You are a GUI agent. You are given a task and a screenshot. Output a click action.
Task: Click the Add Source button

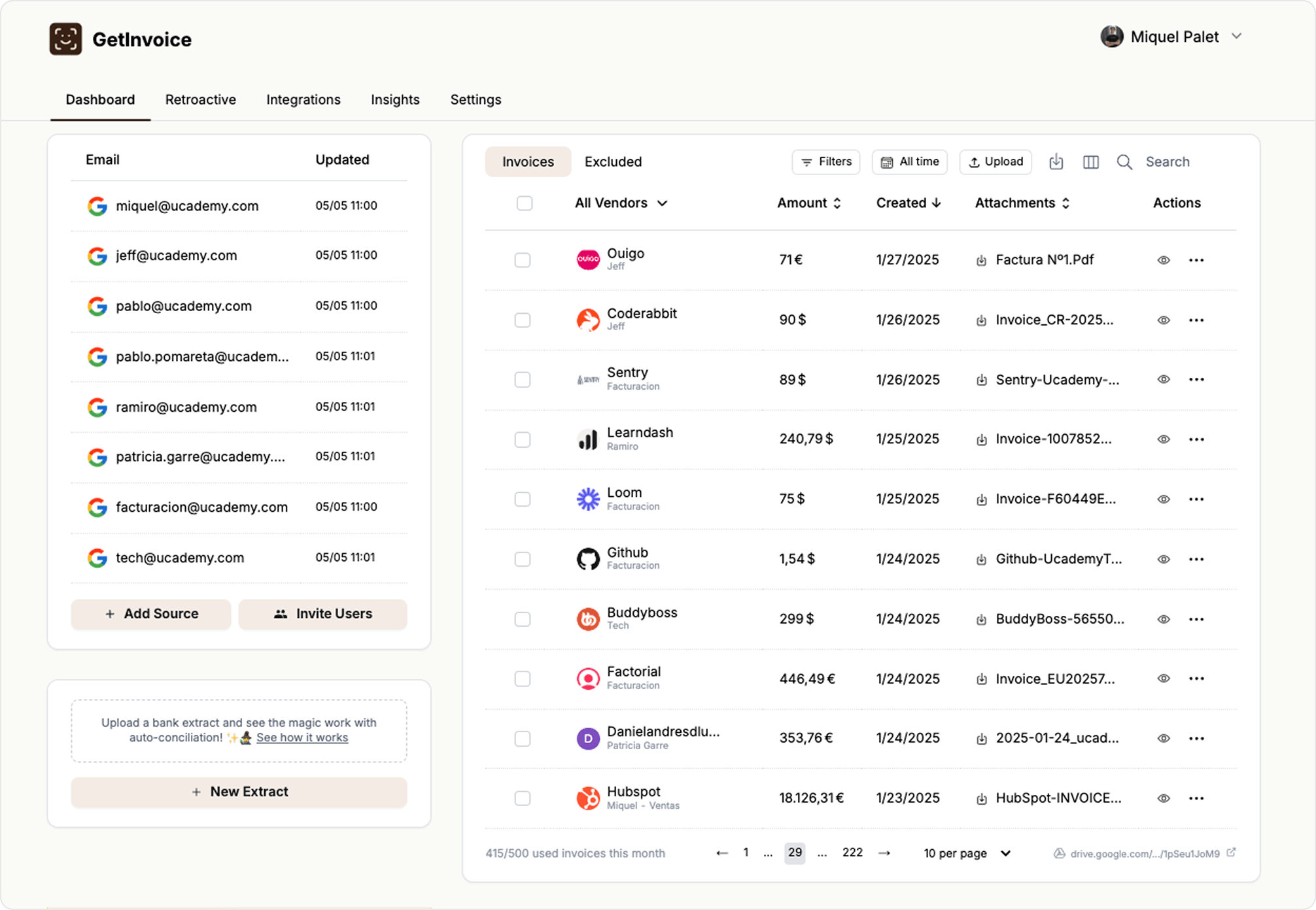(151, 615)
